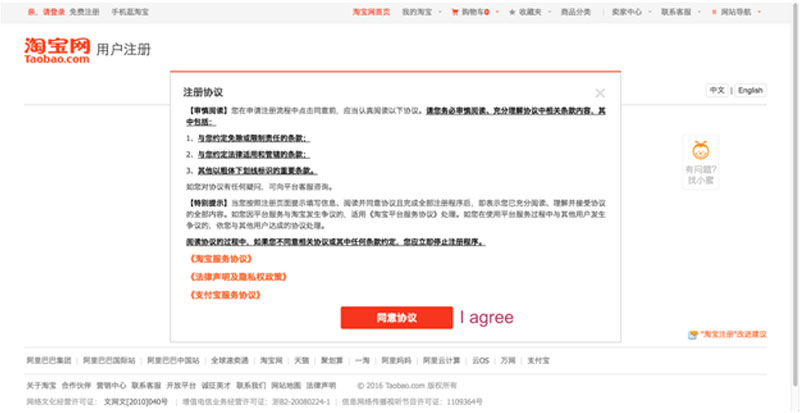Viewport: 800px width, 413px height.
Task: Click the 用户注册 page heading
Action: pyautogui.click(x=123, y=50)
